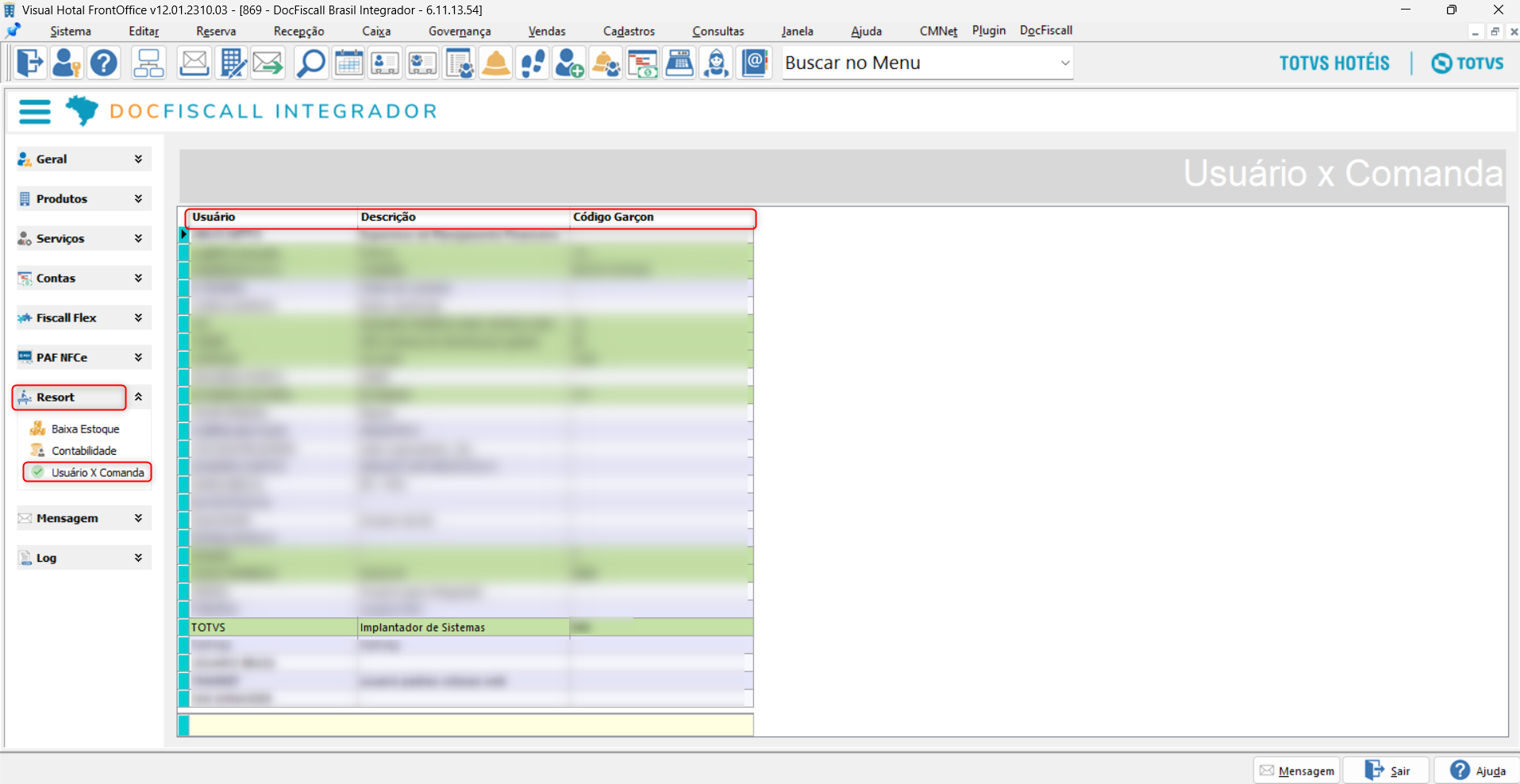Select Contabilidade under Resort
1520x784 pixels.
click(84, 451)
